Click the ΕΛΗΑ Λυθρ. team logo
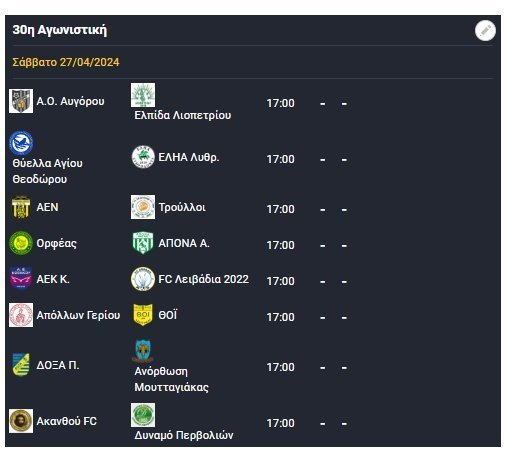The height and width of the screenshot is (467, 512). click(143, 157)
